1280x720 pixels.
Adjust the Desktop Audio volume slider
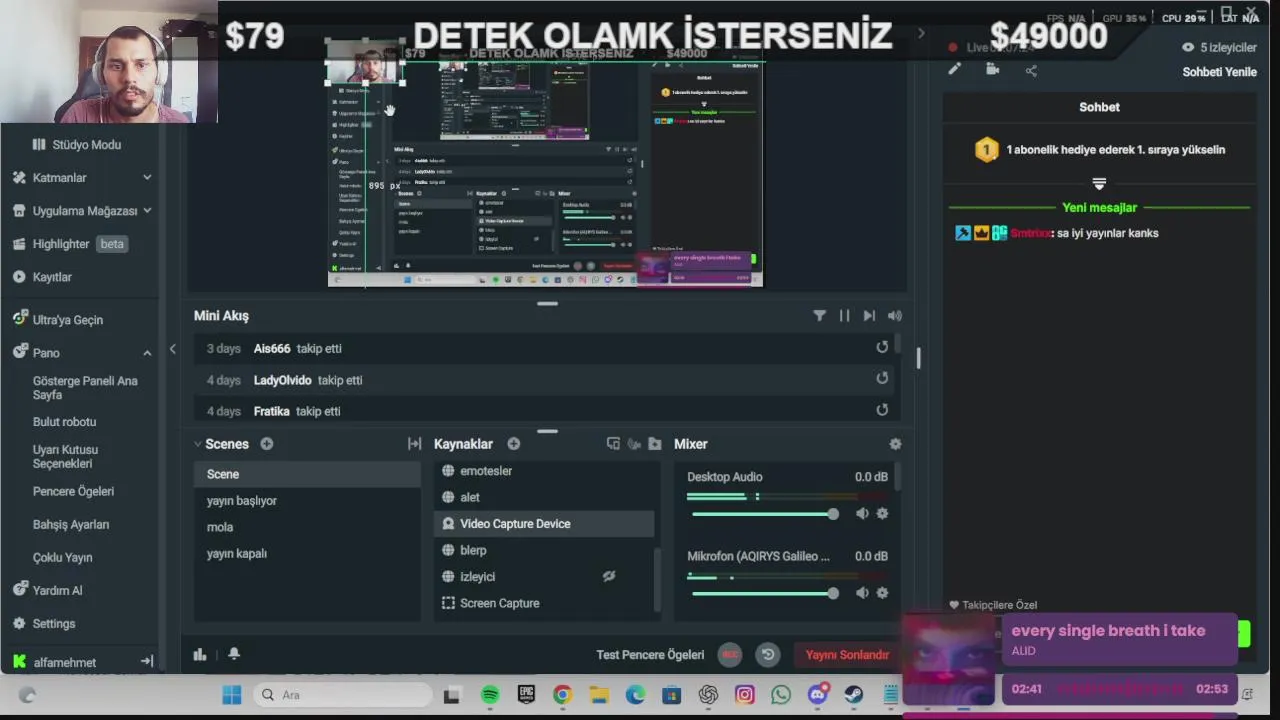pyautogui.click(x=765, y=514)
